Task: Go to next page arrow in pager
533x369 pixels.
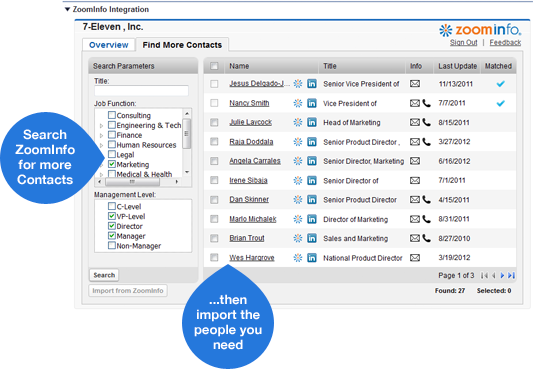Action: pos(502,275)
